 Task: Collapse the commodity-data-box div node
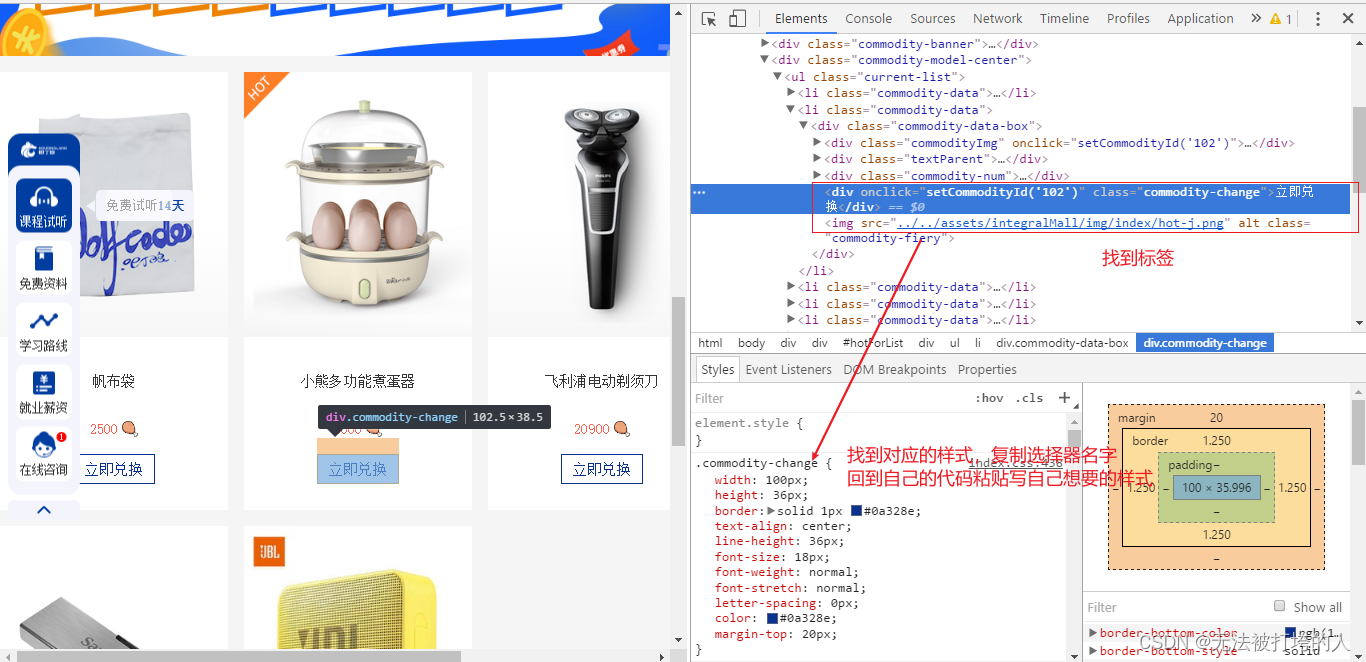[x=803, y=126]
